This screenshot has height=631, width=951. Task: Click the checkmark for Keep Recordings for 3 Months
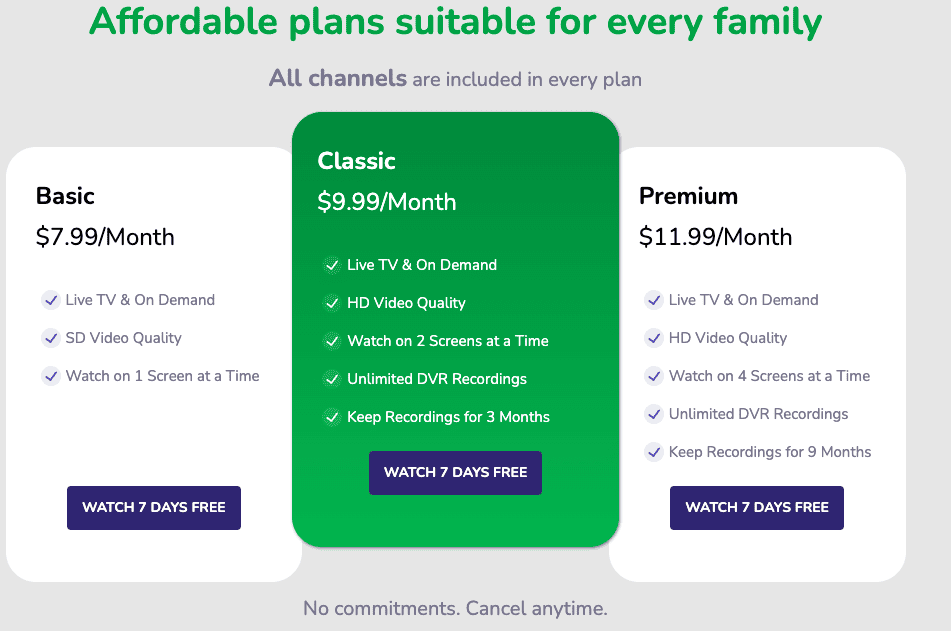332,417
